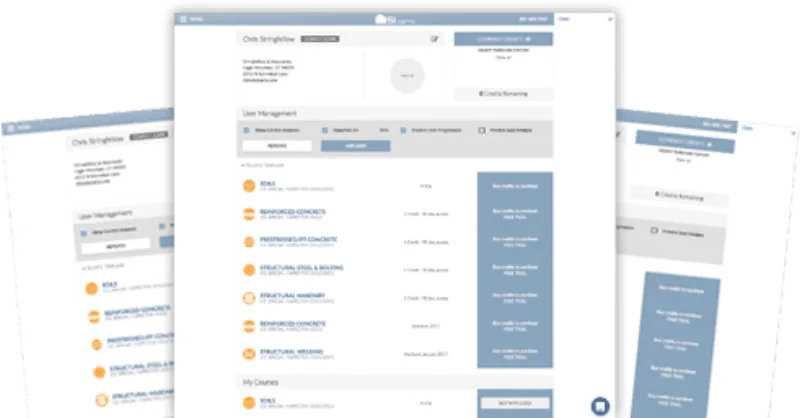This screenshot has width=800, height=418.
Task: Click the Structural Steel & Bolting icon, front window
Action: [x=249, y=270]
